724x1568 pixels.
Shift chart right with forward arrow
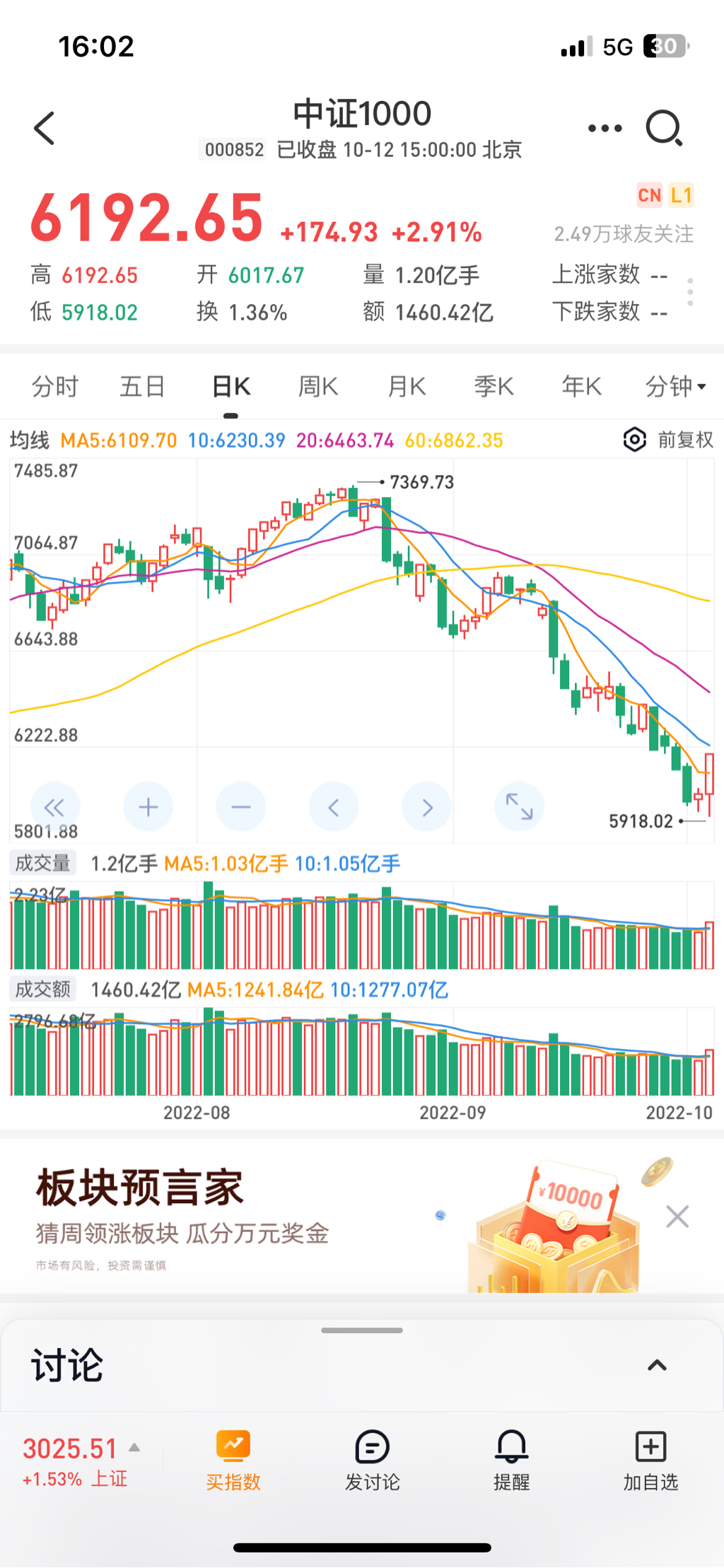(426, 807)
